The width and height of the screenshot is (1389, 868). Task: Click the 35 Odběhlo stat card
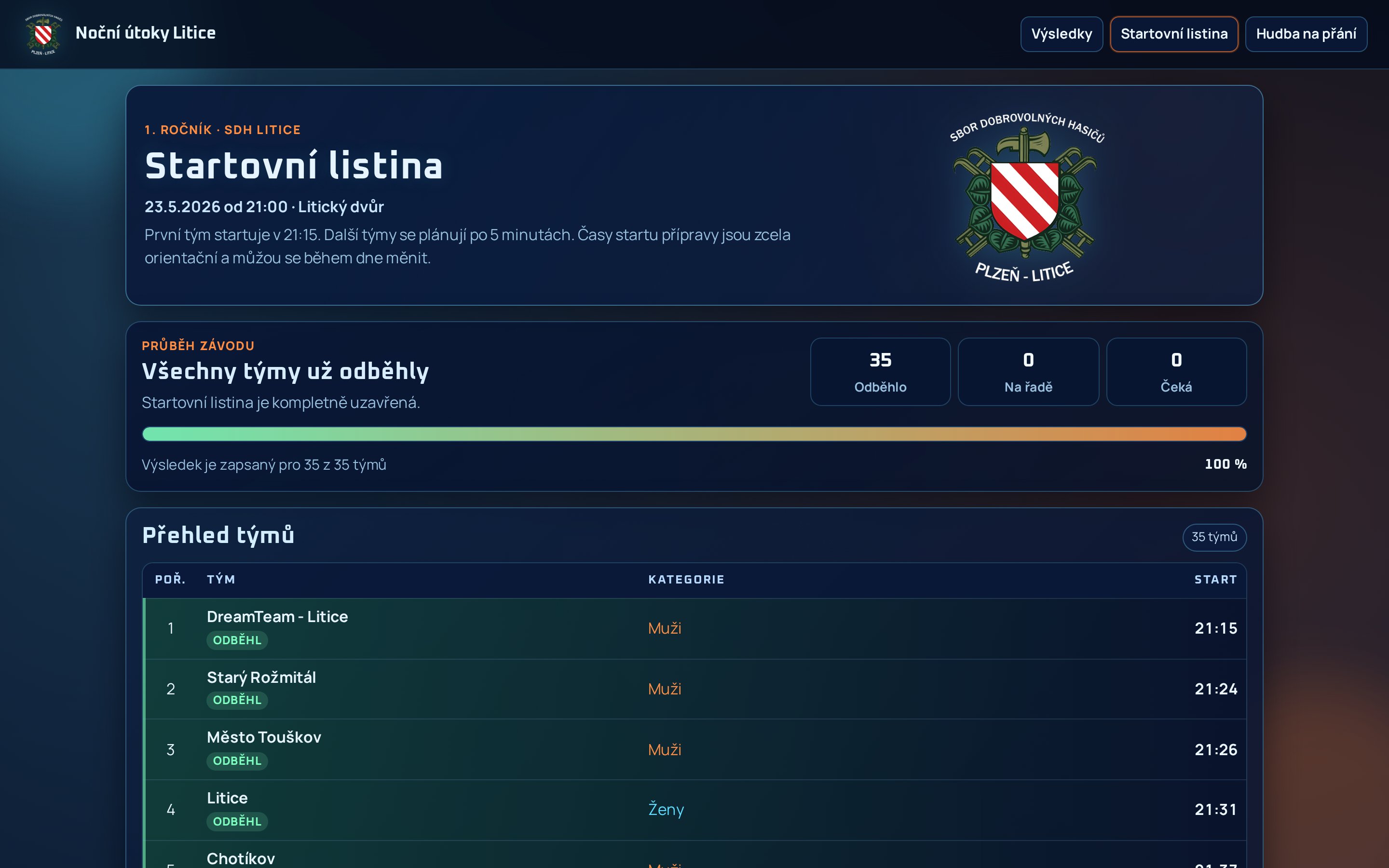[x=880, y=372]
